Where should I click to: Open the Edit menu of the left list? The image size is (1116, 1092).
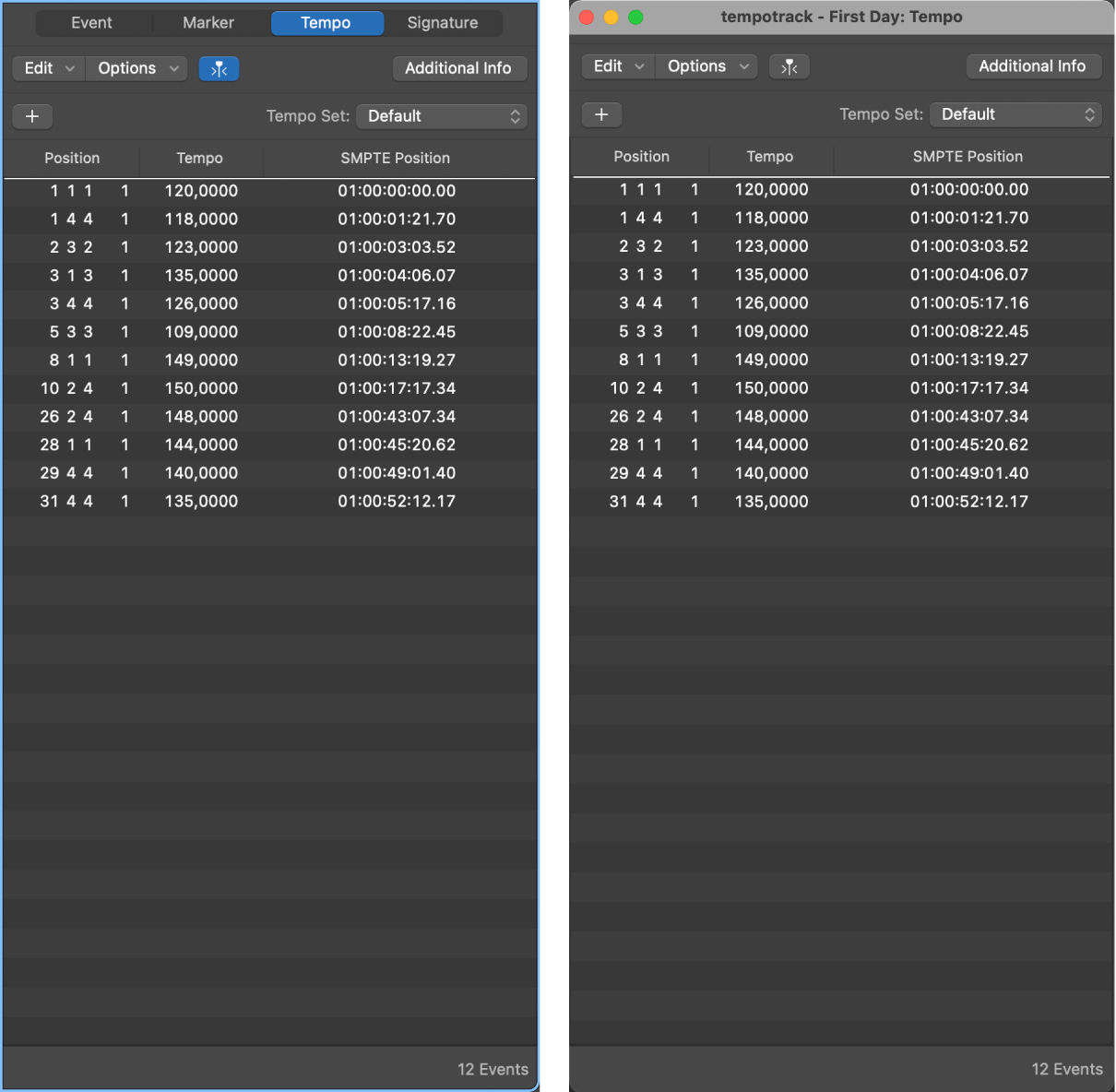(47, 68)
